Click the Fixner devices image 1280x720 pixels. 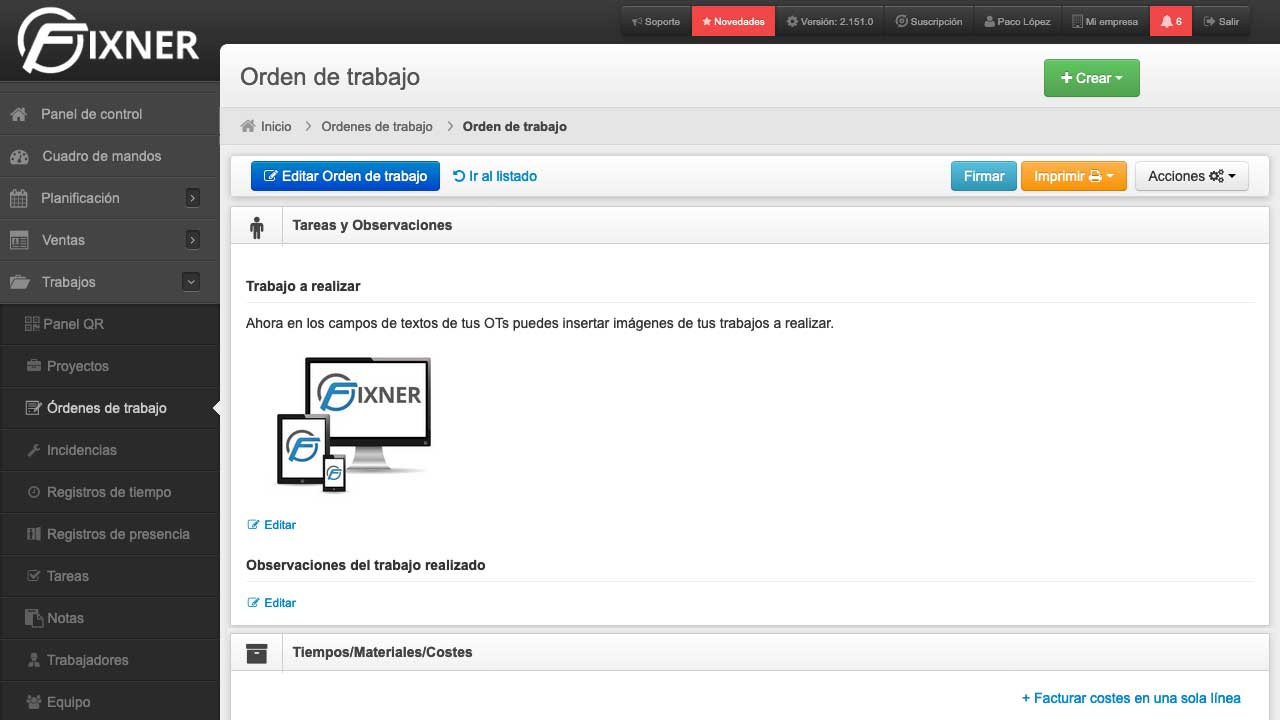point(354,425)
